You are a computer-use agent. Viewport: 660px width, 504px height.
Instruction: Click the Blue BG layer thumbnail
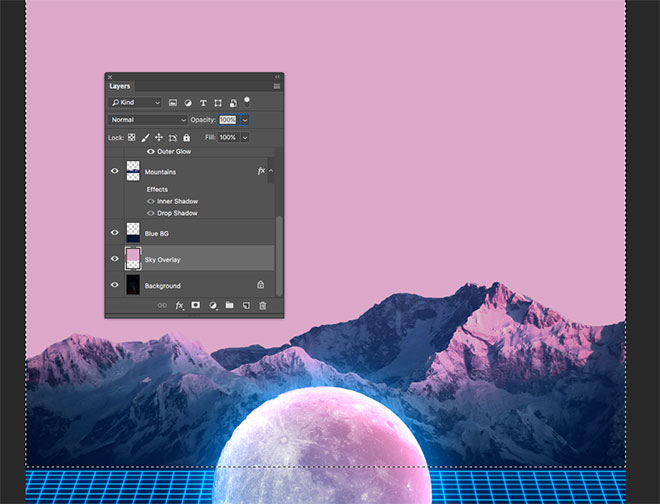pos(133,232)
